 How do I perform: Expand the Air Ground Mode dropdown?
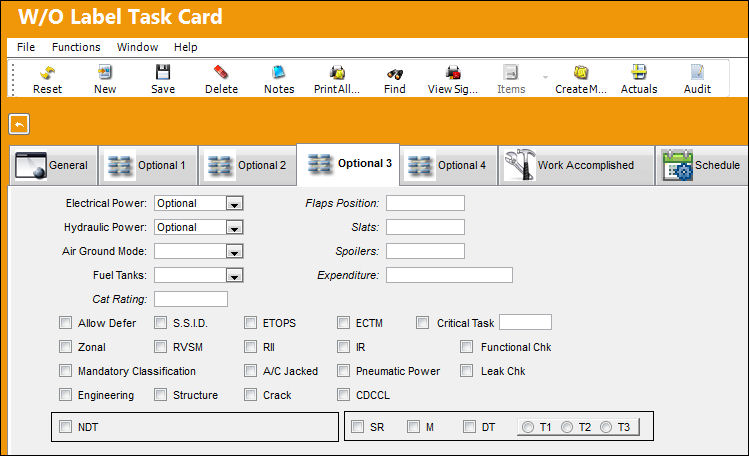[x=234, y=251]
